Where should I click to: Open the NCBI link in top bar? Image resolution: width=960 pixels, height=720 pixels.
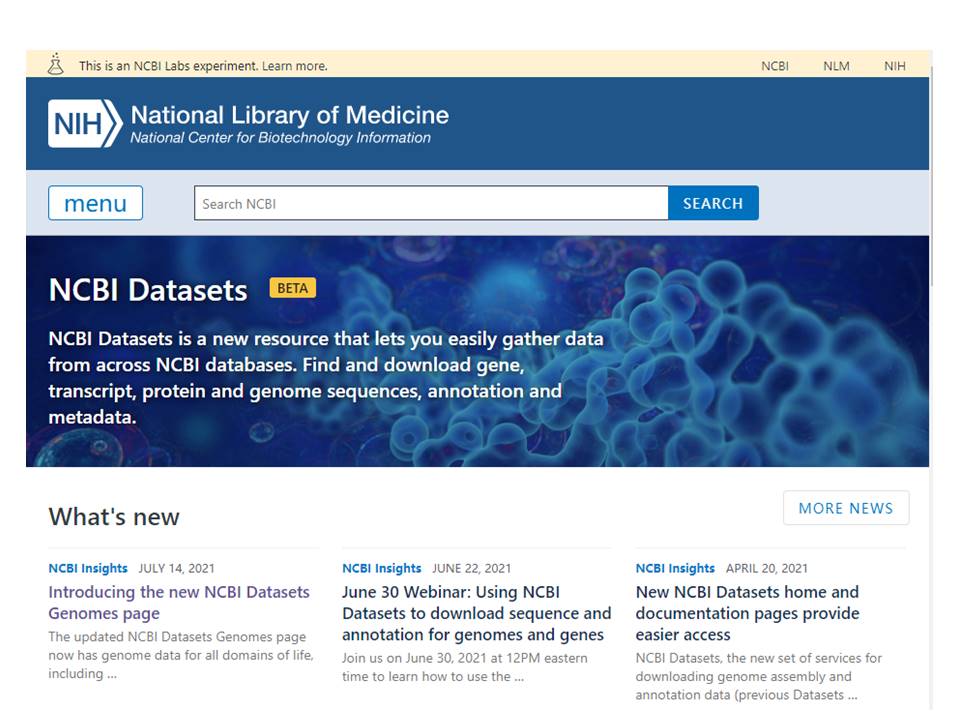774,66
